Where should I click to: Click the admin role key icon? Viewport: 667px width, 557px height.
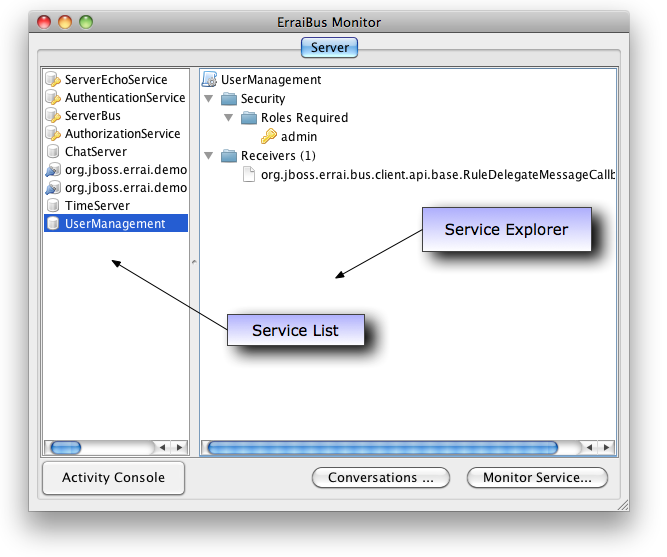[269, 137]
